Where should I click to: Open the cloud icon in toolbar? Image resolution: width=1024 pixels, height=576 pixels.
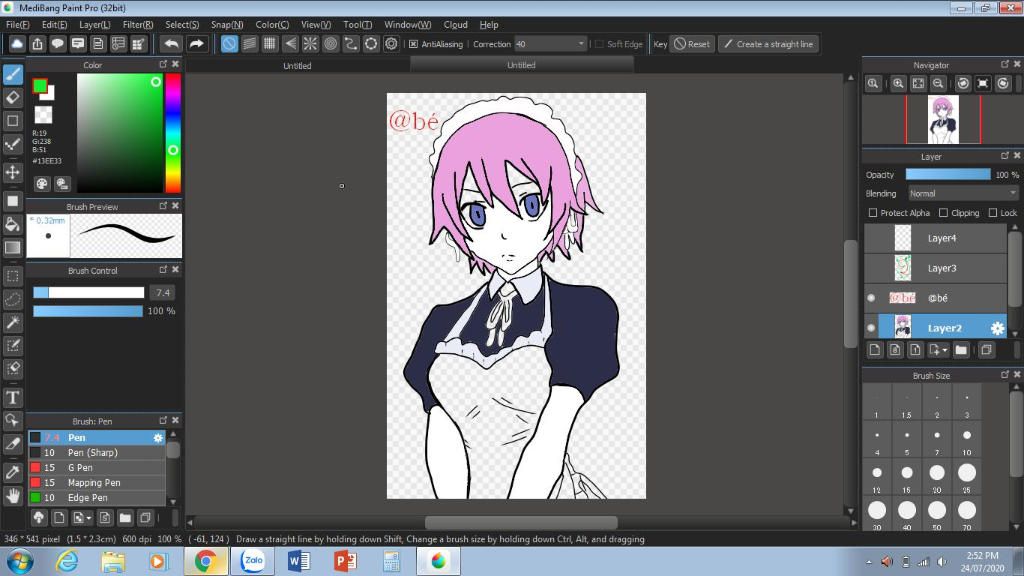(x=17, y=44)
